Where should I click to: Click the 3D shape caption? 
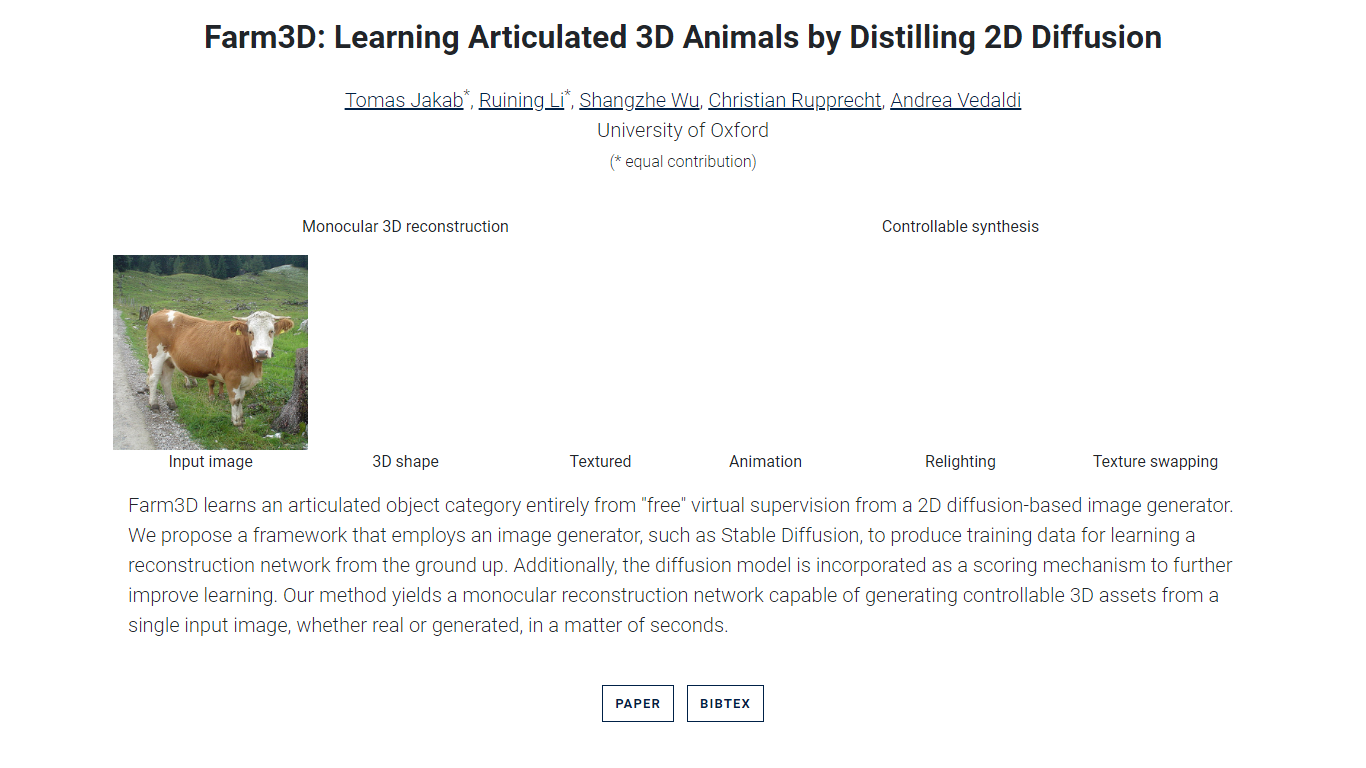pyautogui.click(x=405, y=462)
